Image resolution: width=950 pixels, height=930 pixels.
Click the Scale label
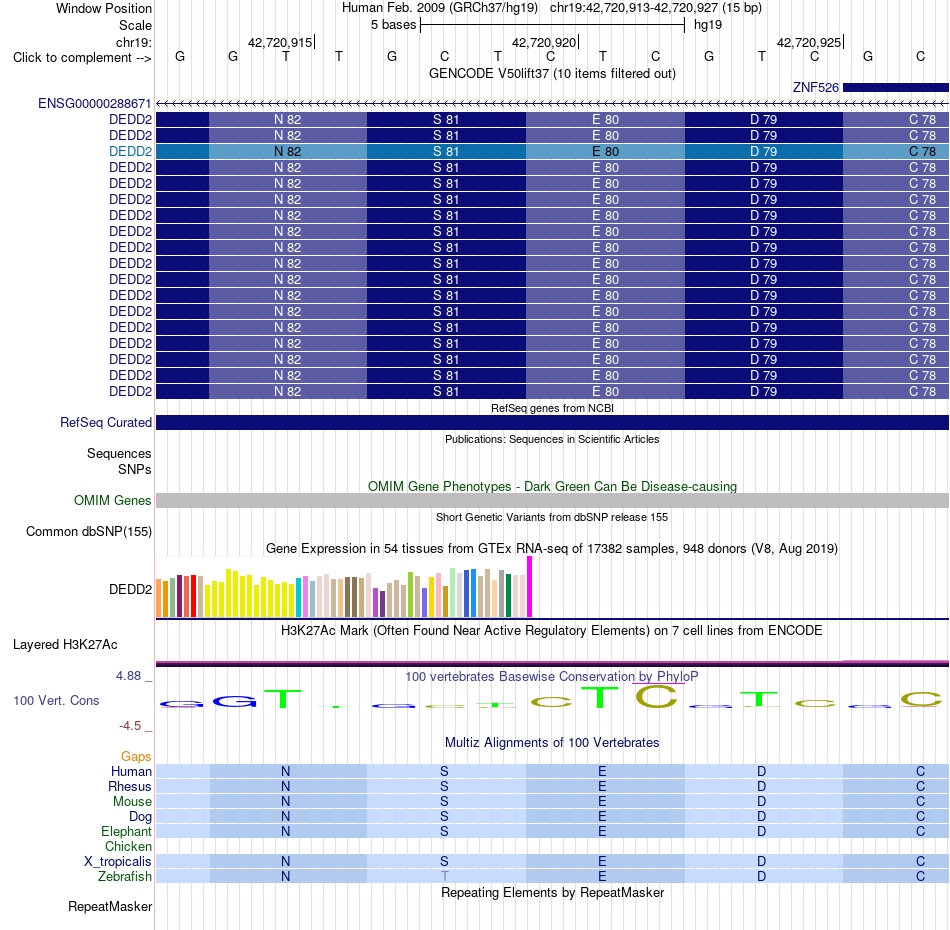pos(135,25)
